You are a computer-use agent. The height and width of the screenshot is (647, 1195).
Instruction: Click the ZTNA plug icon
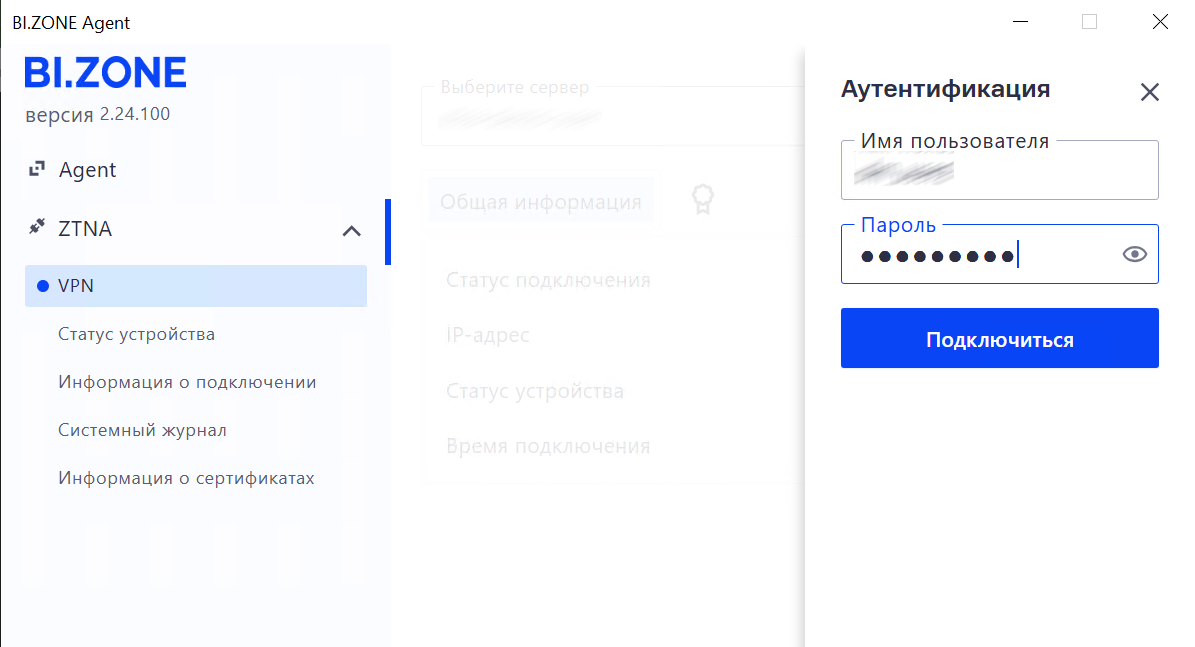click(x=37, y=226)
